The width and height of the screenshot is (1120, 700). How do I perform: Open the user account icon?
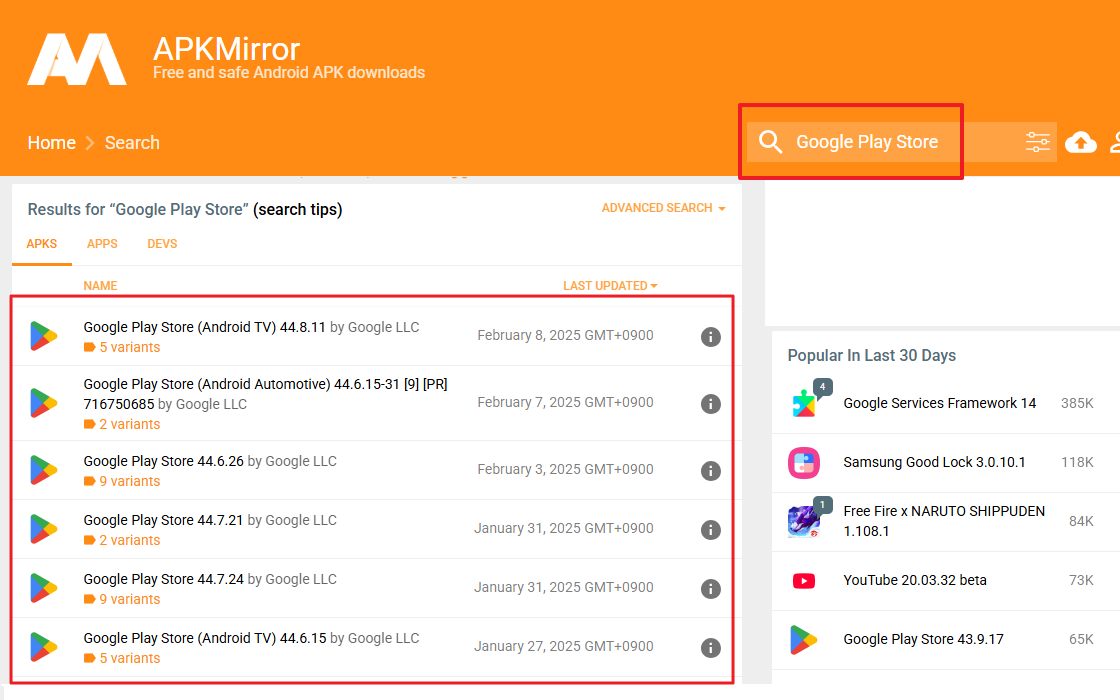click(1114, 142)
